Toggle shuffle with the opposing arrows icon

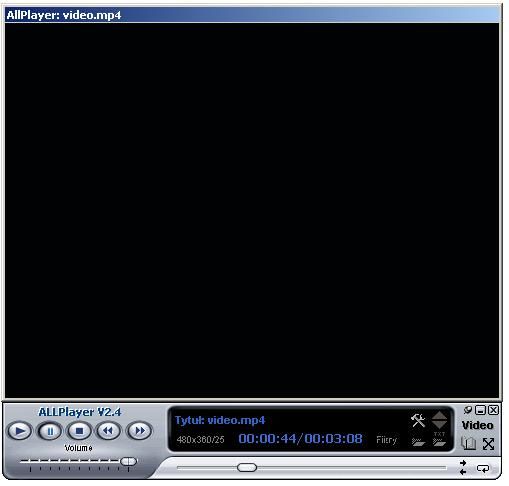tap(463, 467)
